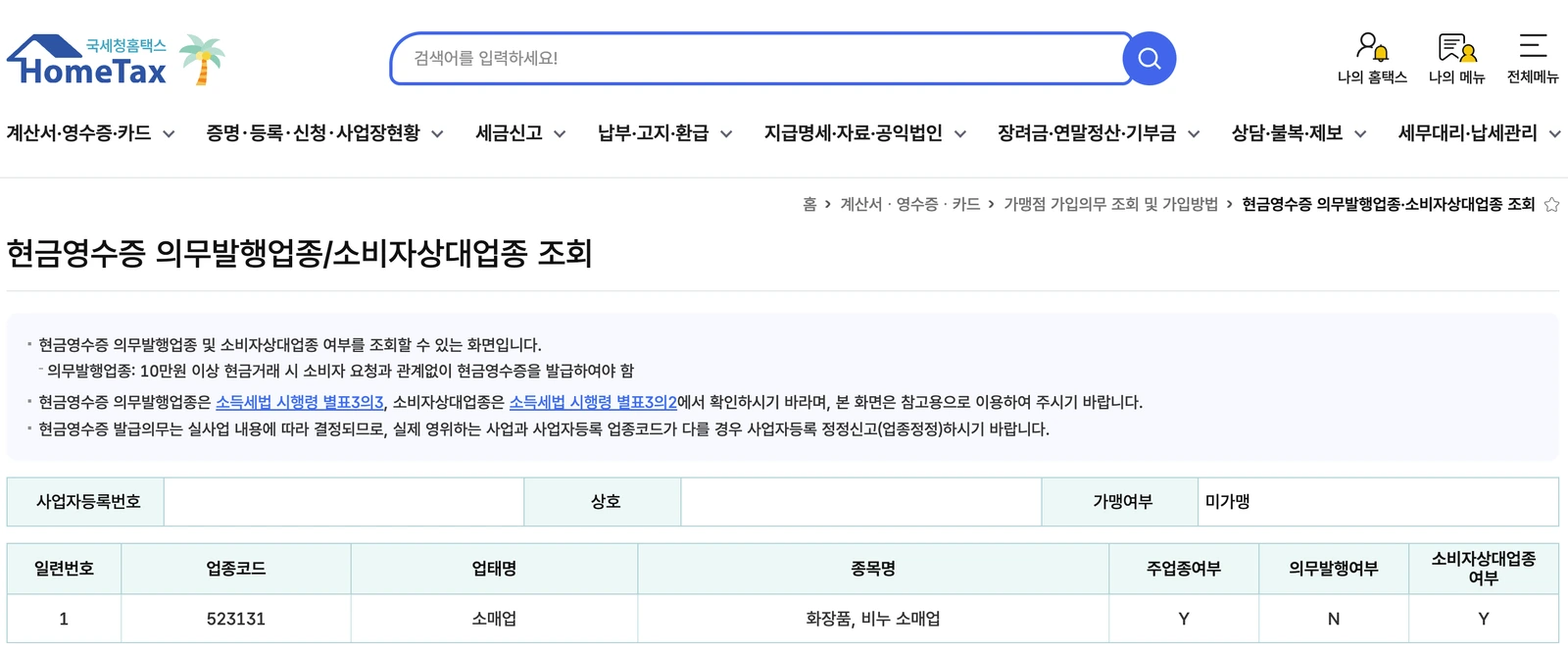
Task: Click the 가맹여부 label
Action: click(1122, 502)
